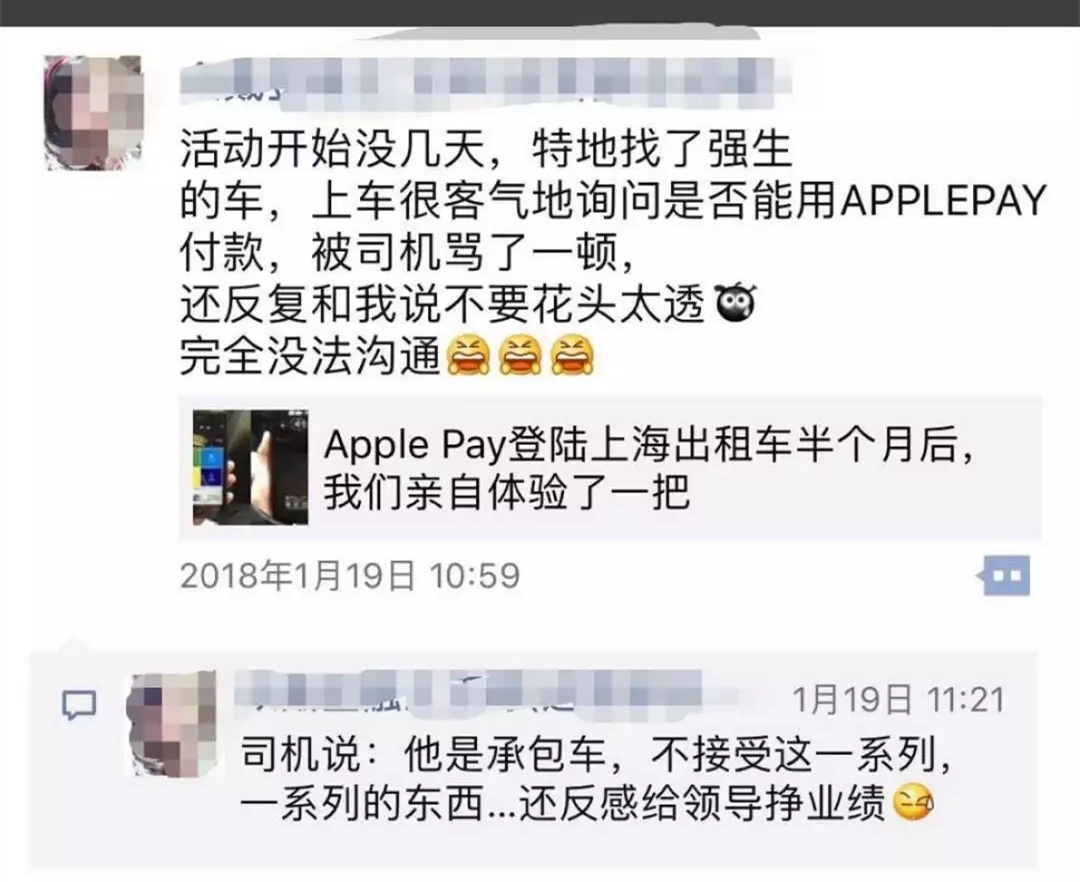Tap the dark header bar at the top
This screenshot has height=882, width=1080.
[x=540, y=13]
